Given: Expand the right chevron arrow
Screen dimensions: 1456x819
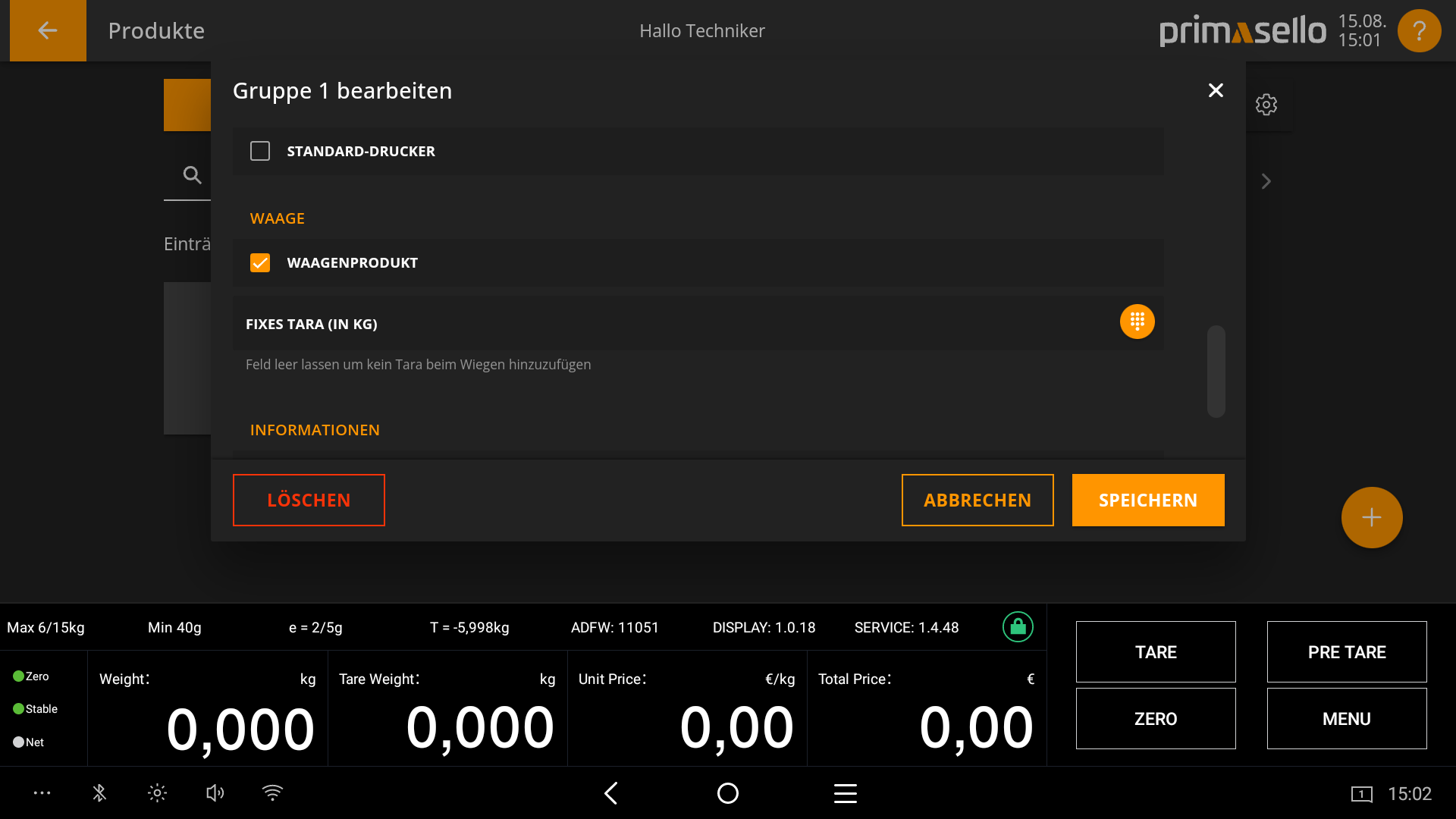Looking at the screenshot, I should 1266,181.
